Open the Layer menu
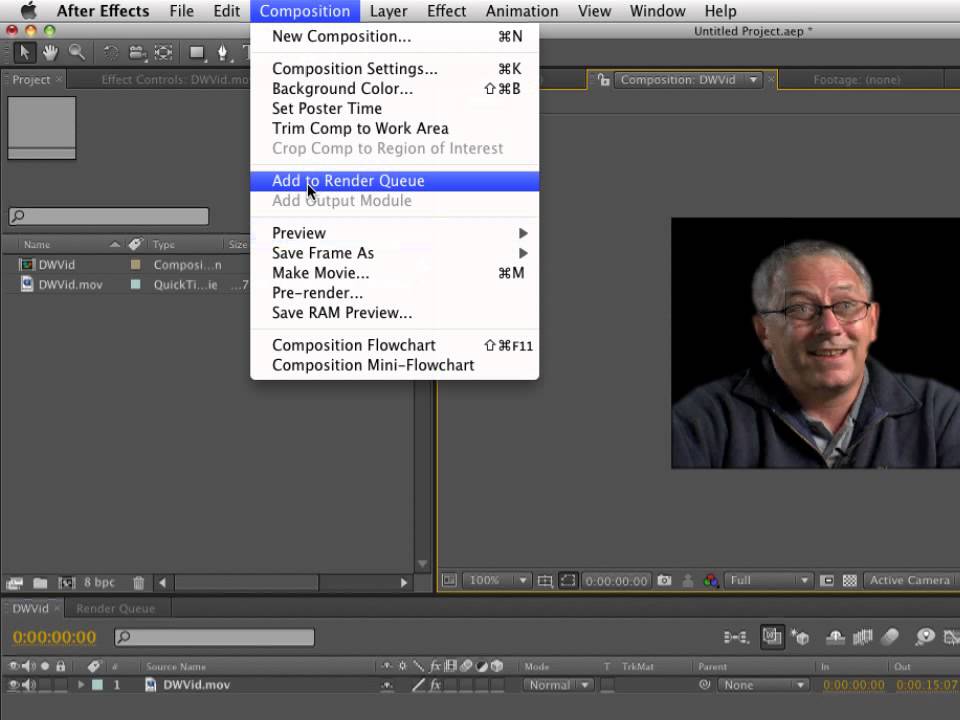 click(x=388, y=11)
